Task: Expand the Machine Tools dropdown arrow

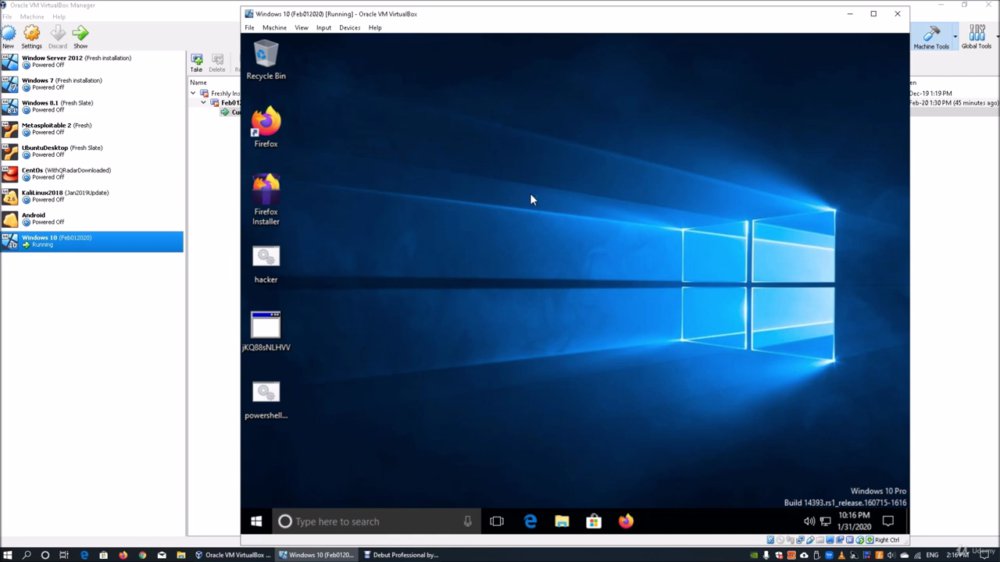Action: click(x=955, y=36)
